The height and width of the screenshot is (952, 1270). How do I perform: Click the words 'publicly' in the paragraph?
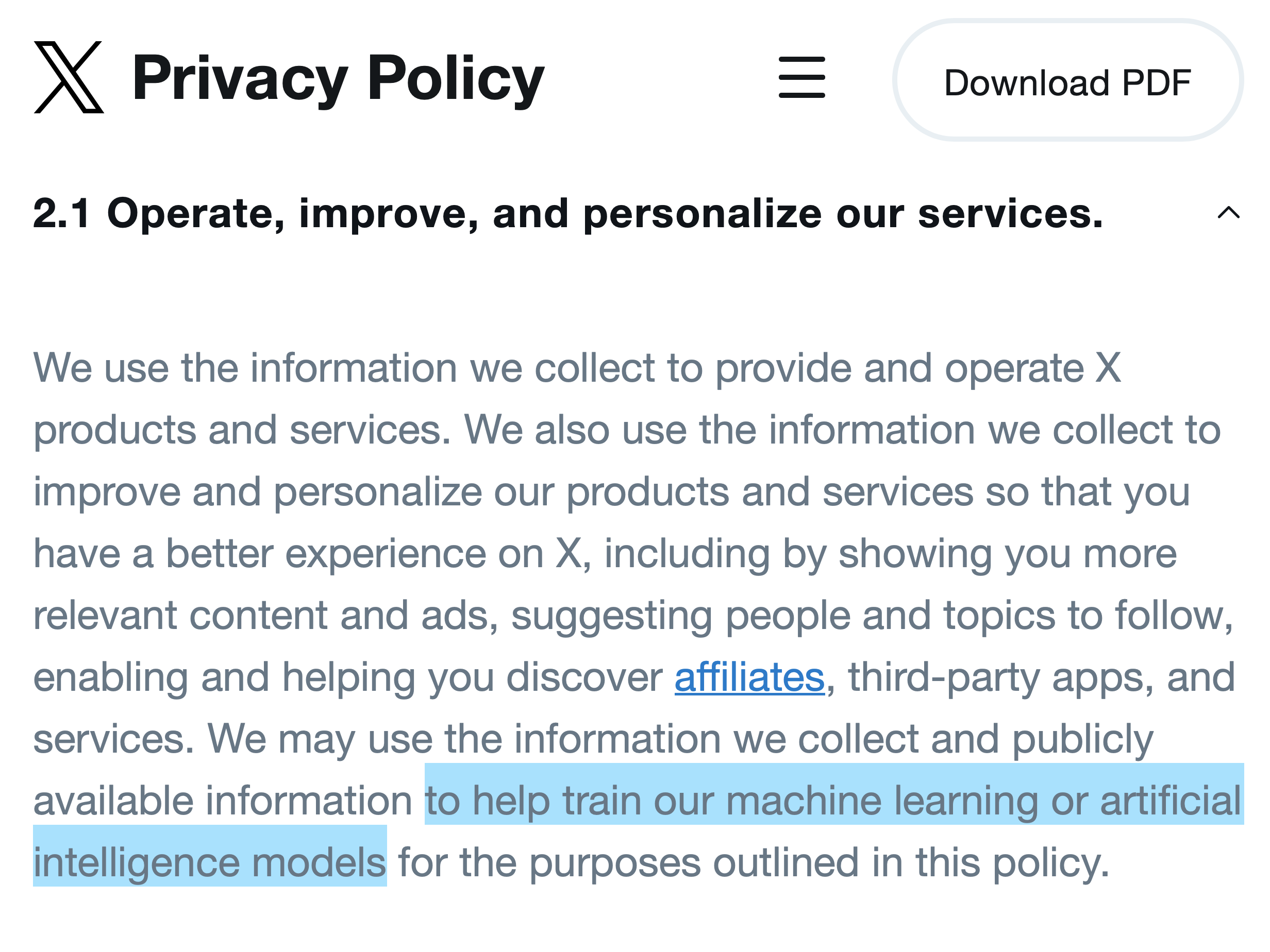[1082, 739]
